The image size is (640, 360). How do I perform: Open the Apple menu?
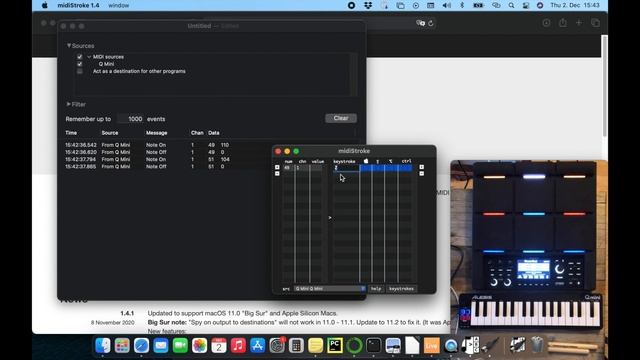(44, 5)
